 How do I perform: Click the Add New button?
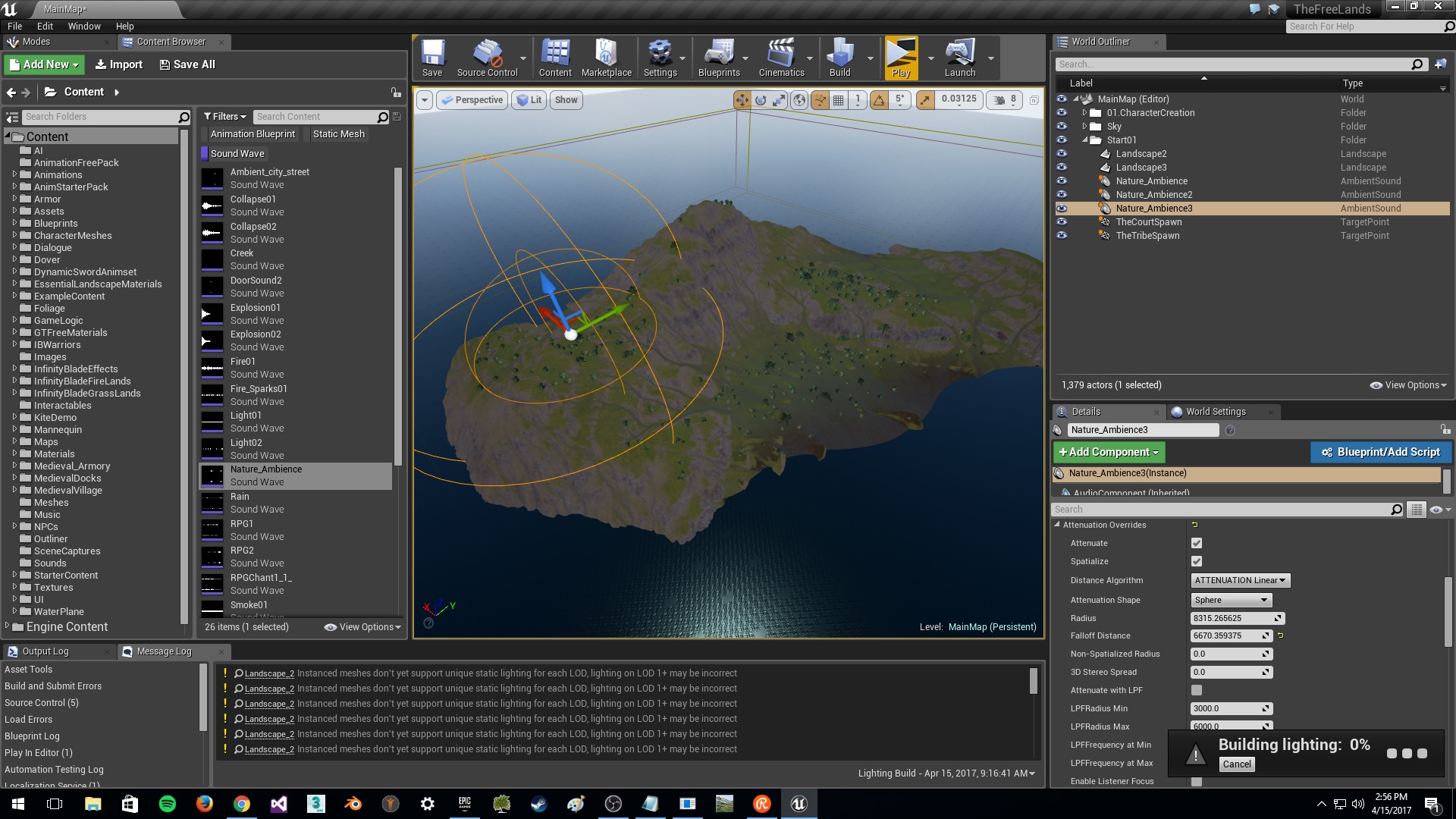(x=44, y=64)
